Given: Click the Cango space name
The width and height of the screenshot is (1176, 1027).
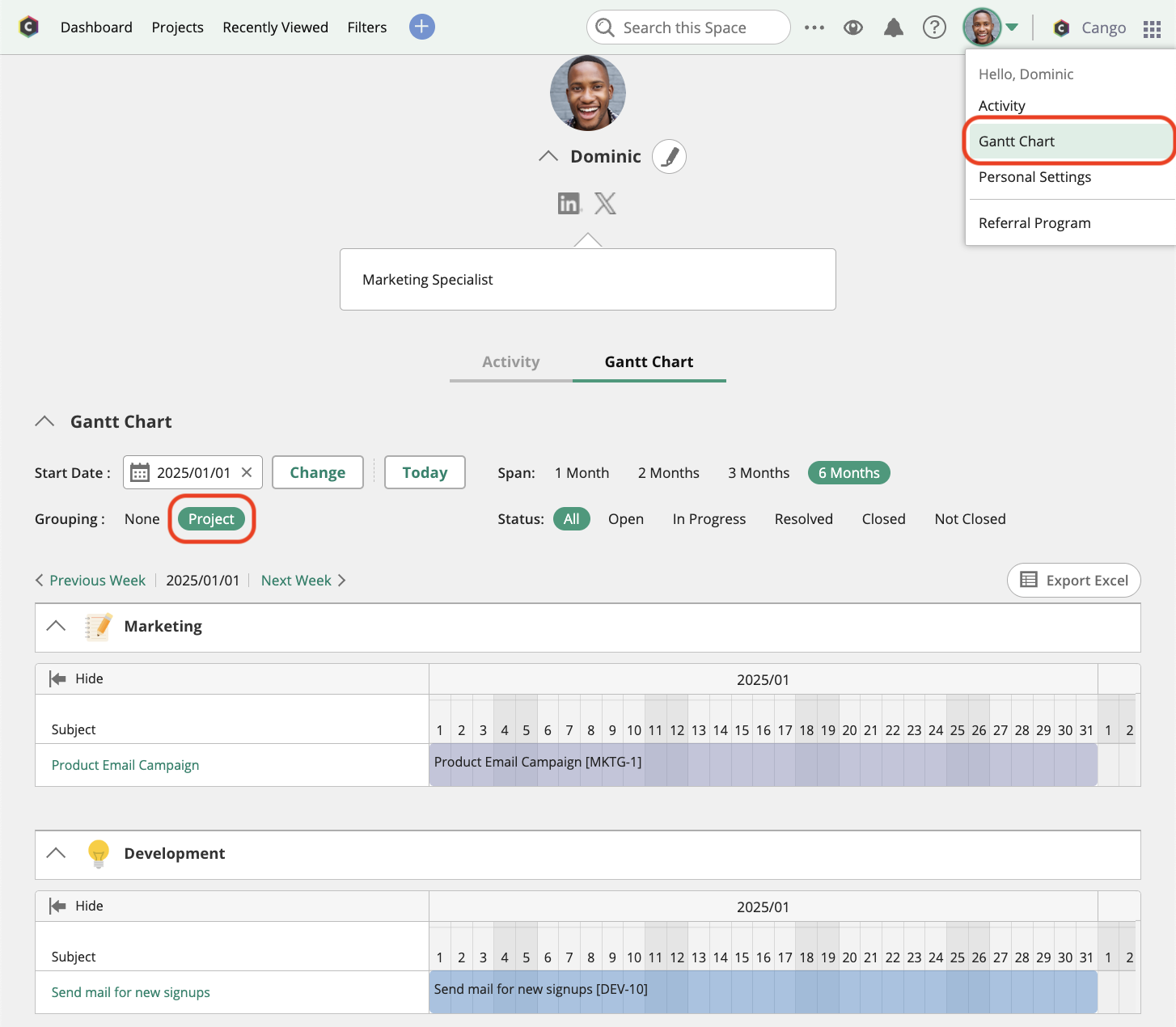Looking at the screenshot, I should pyautogui.click(x=1103, y=28).
